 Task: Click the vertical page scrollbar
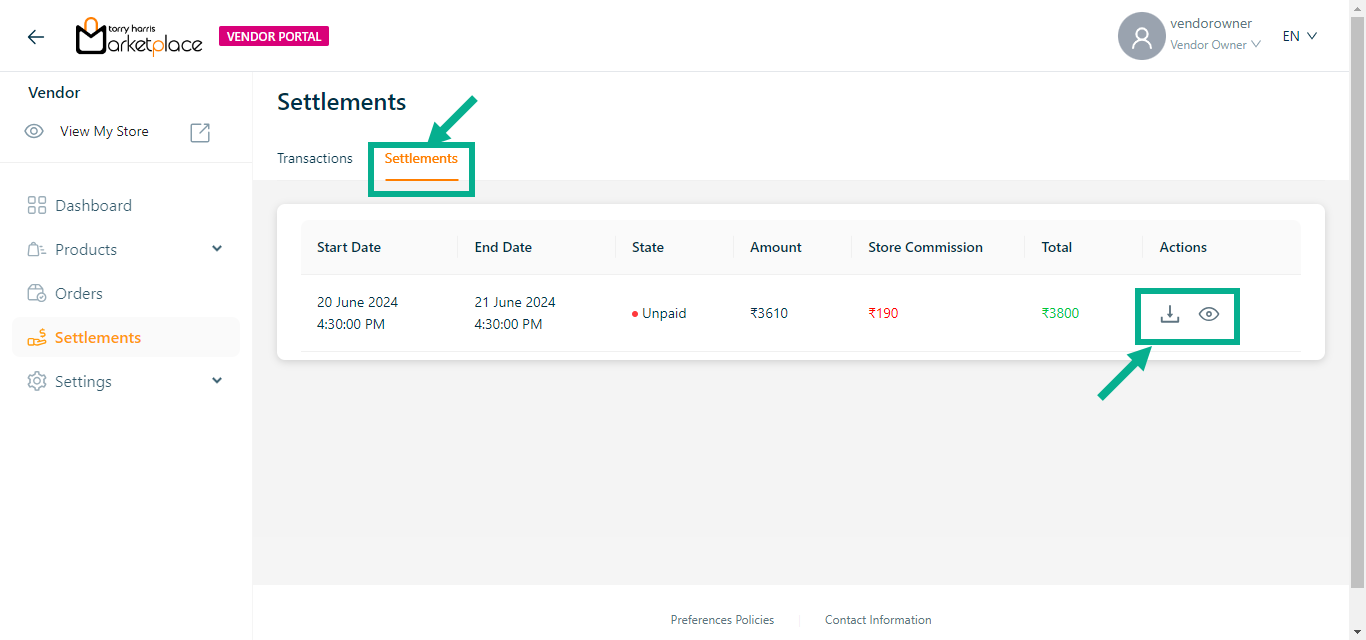[1357, 300]
